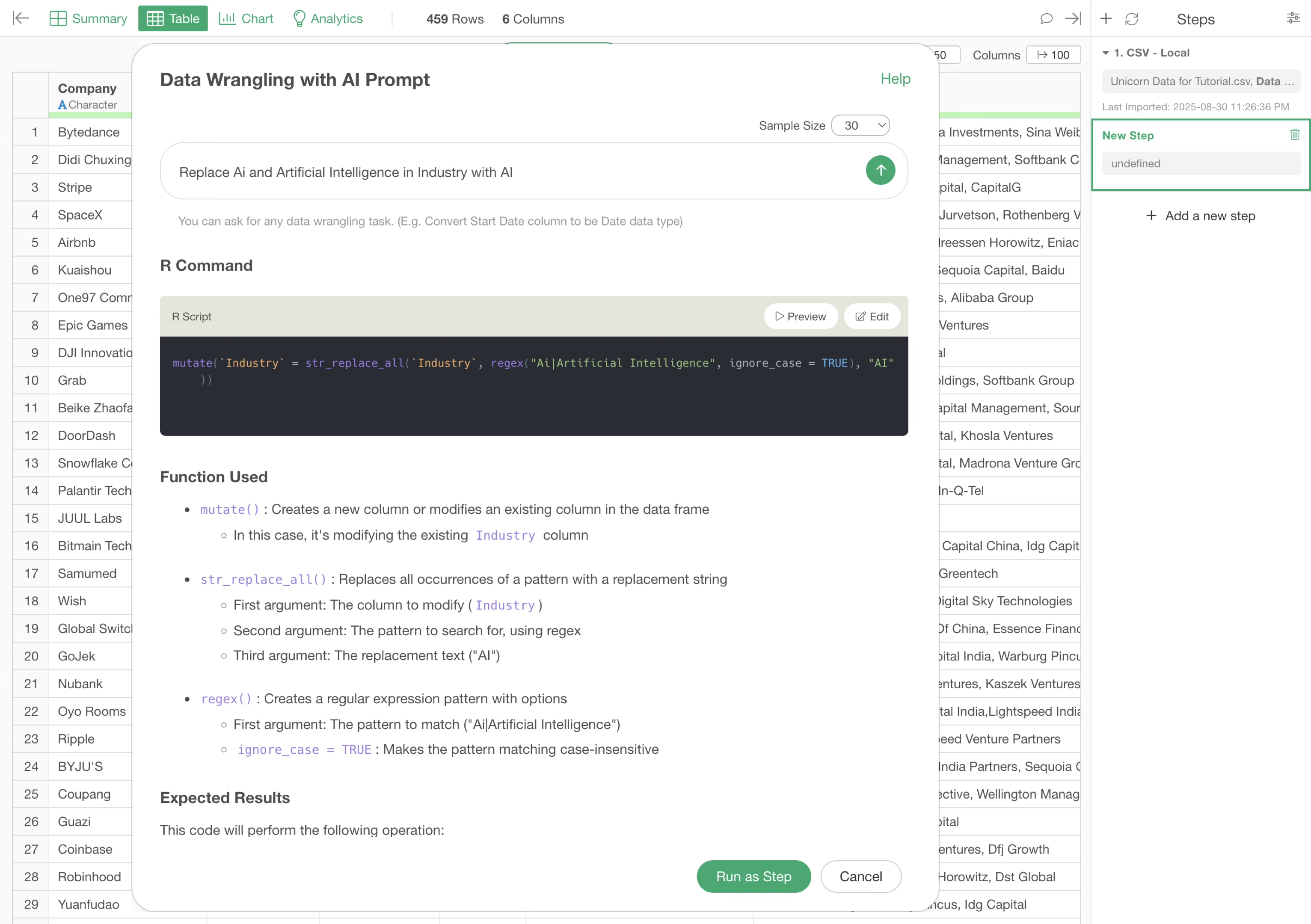Go to the Analytics tab

pos(328,18)
